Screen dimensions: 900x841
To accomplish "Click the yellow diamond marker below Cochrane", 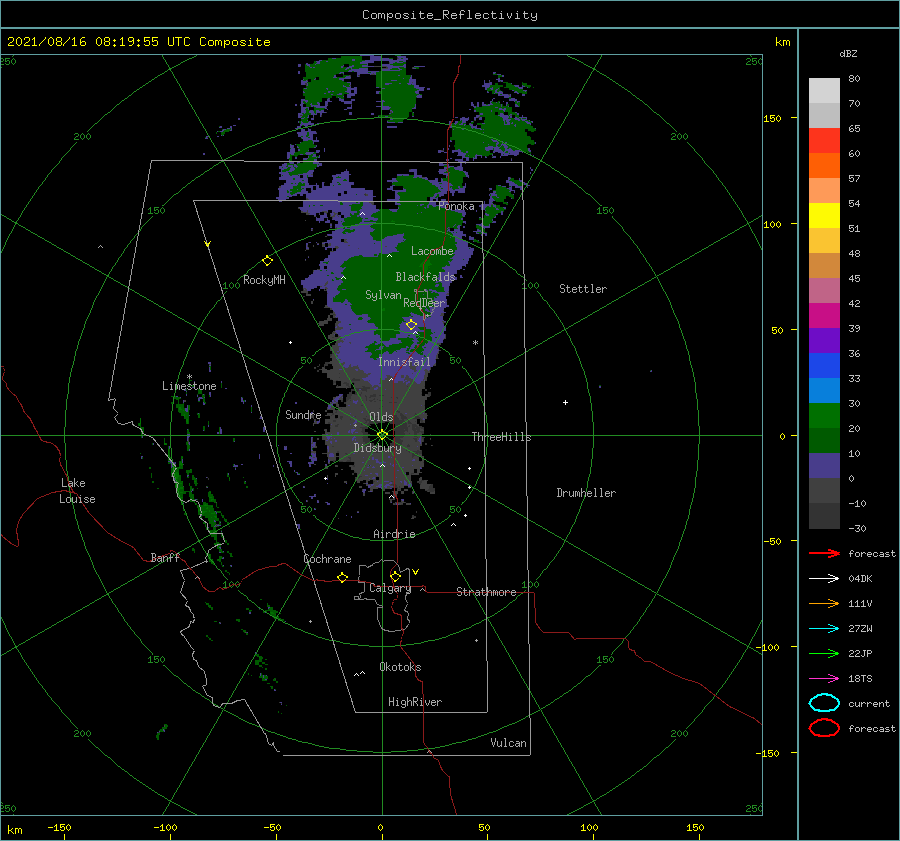I will [x=342, y=577].
